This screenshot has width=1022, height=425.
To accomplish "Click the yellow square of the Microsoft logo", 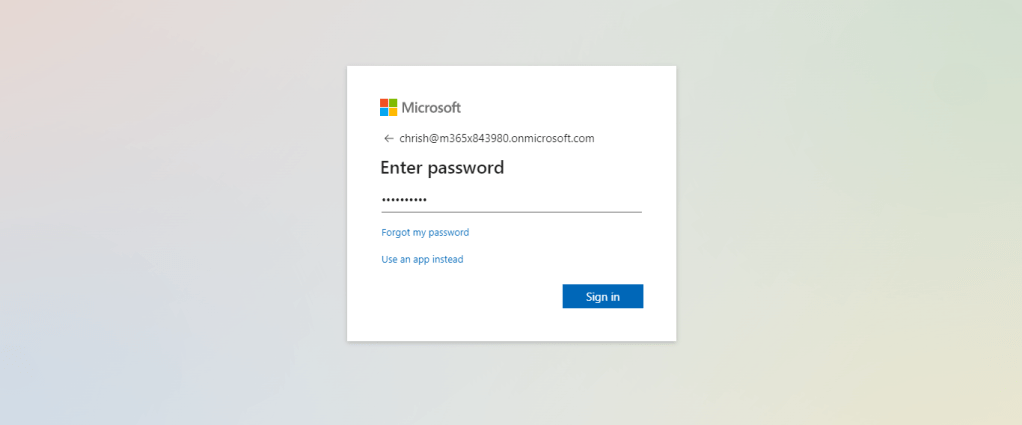I will coord(393,112).
